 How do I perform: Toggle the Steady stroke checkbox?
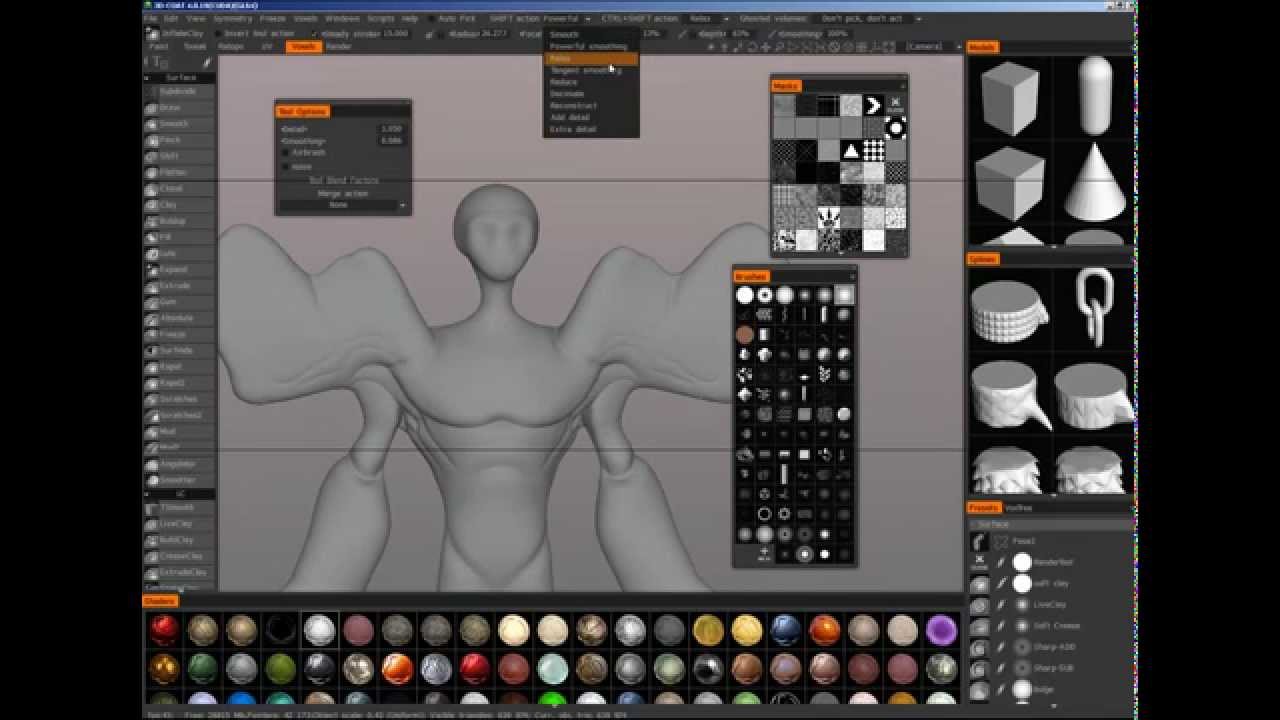click(314, 33)
